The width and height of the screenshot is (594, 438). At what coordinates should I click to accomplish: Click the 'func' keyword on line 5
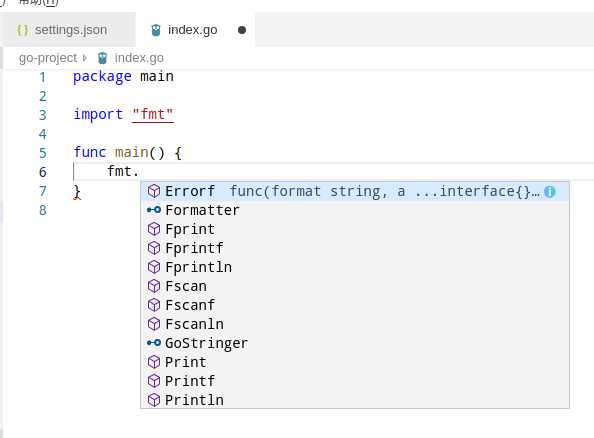tap(90, 152)
